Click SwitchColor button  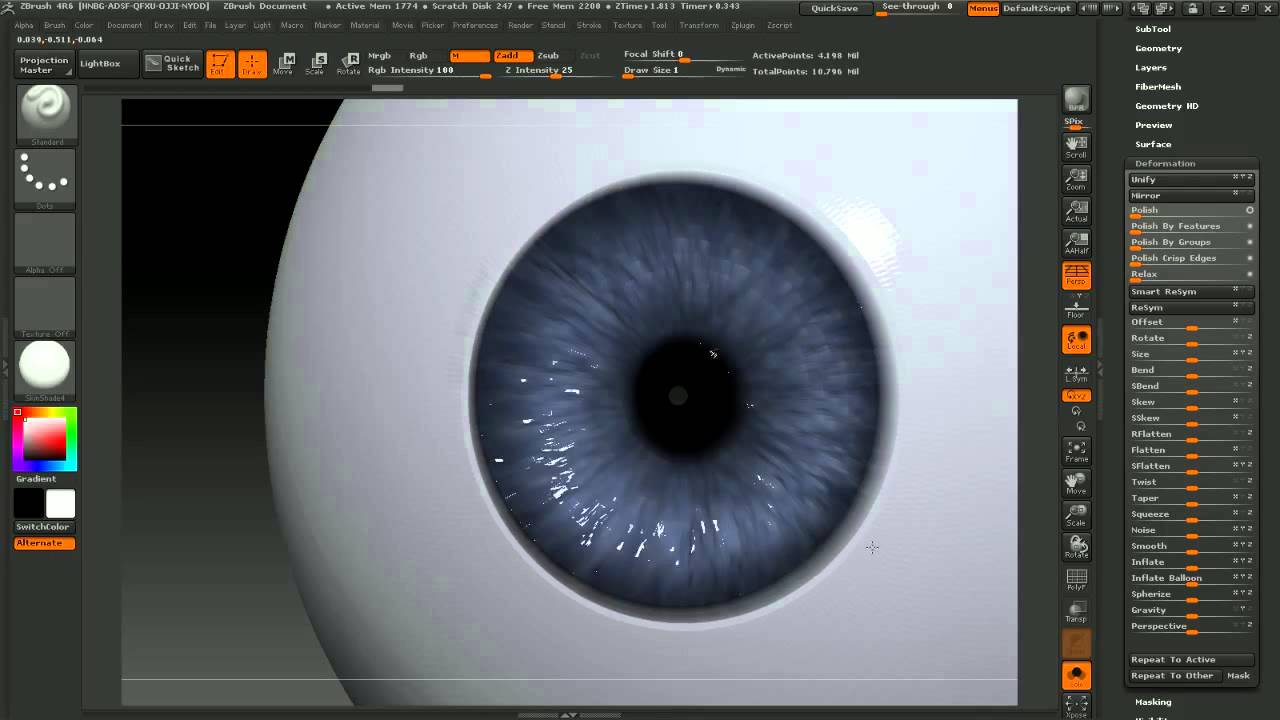click(43, 527)
